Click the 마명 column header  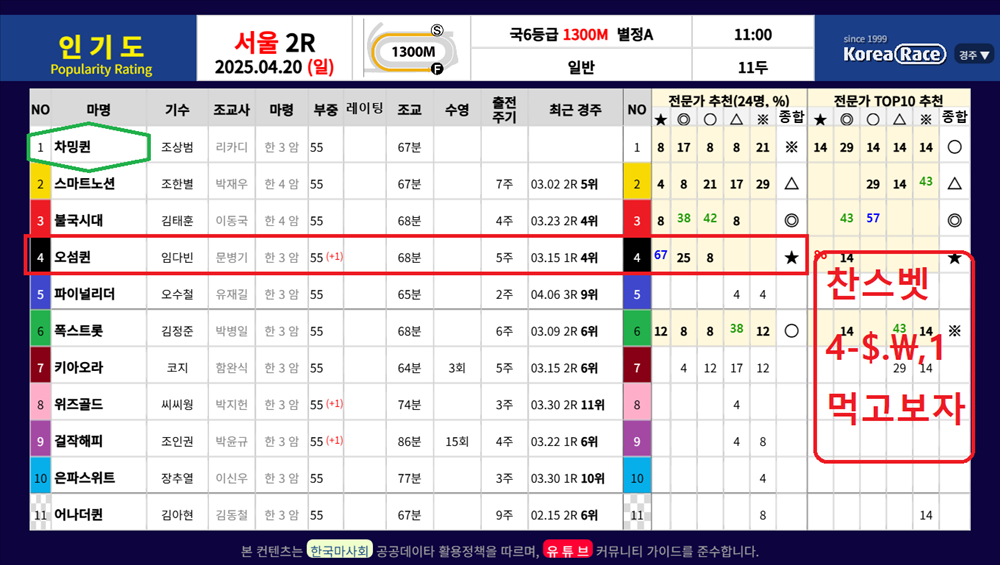(x=99, y=110)
